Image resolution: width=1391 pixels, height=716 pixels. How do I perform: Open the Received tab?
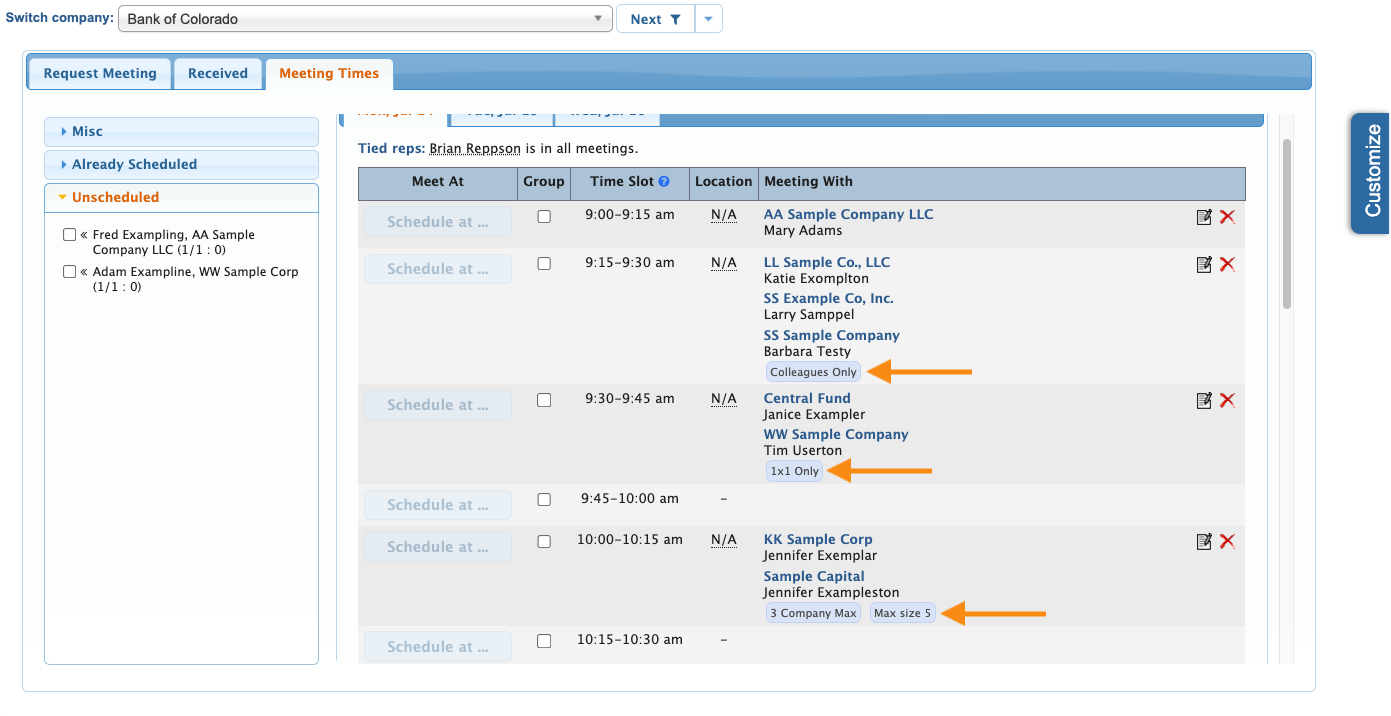pos(218,74)
